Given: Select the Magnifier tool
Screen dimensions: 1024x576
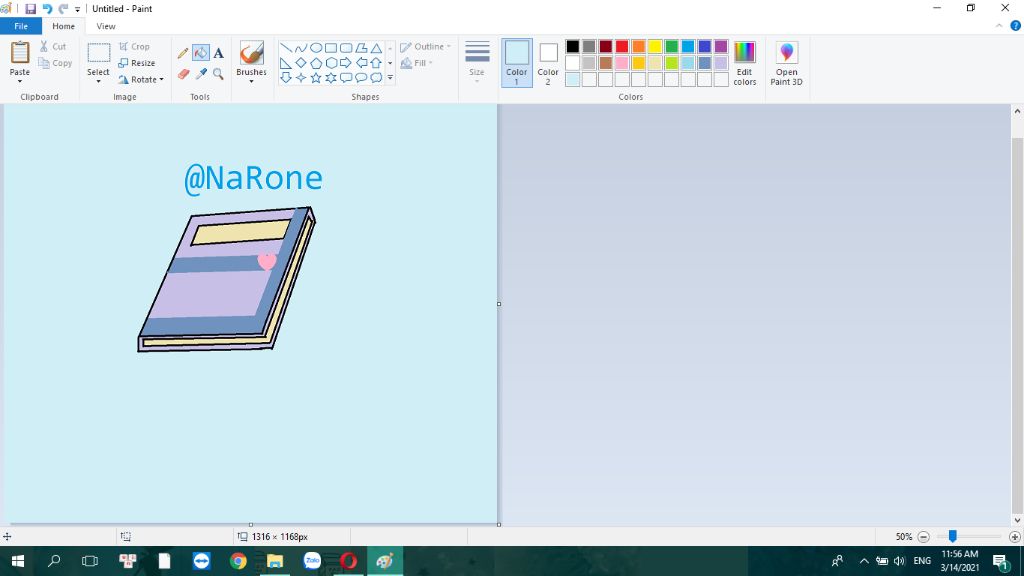Looking at the screenshot, I should pyautogui.click(x=218, y=74).
